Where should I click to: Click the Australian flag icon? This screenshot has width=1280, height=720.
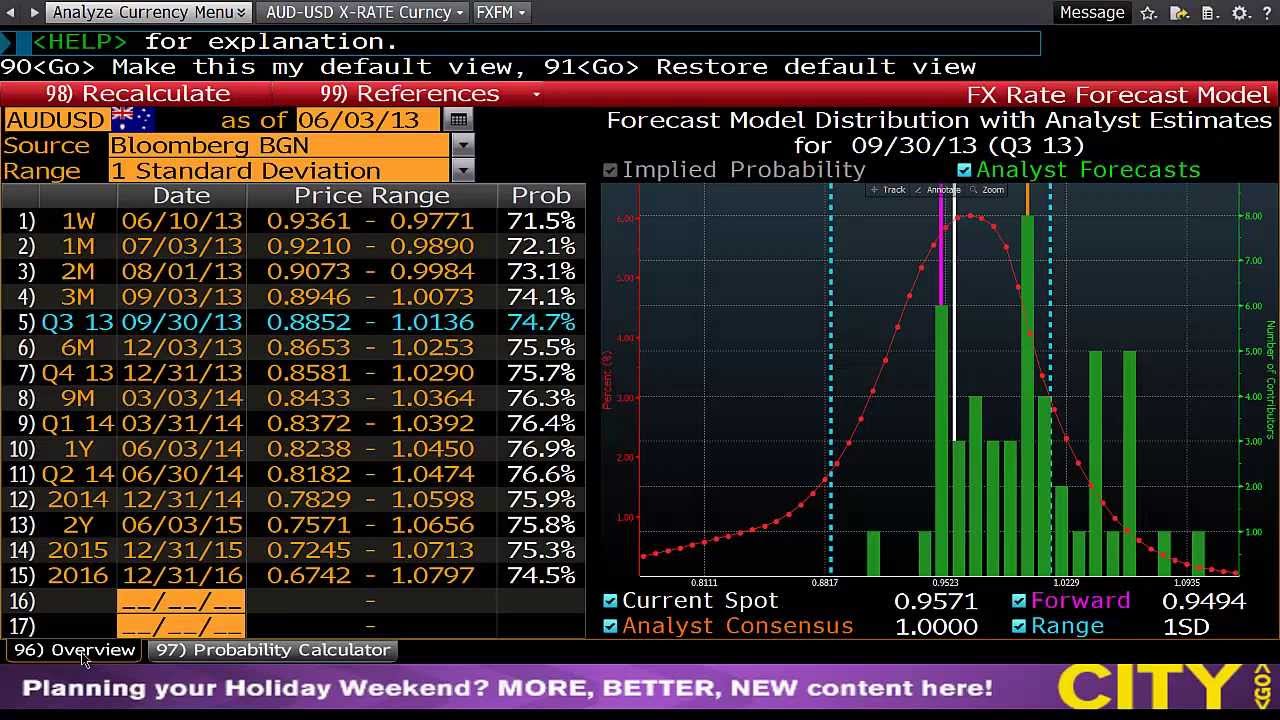coord(132,119)
